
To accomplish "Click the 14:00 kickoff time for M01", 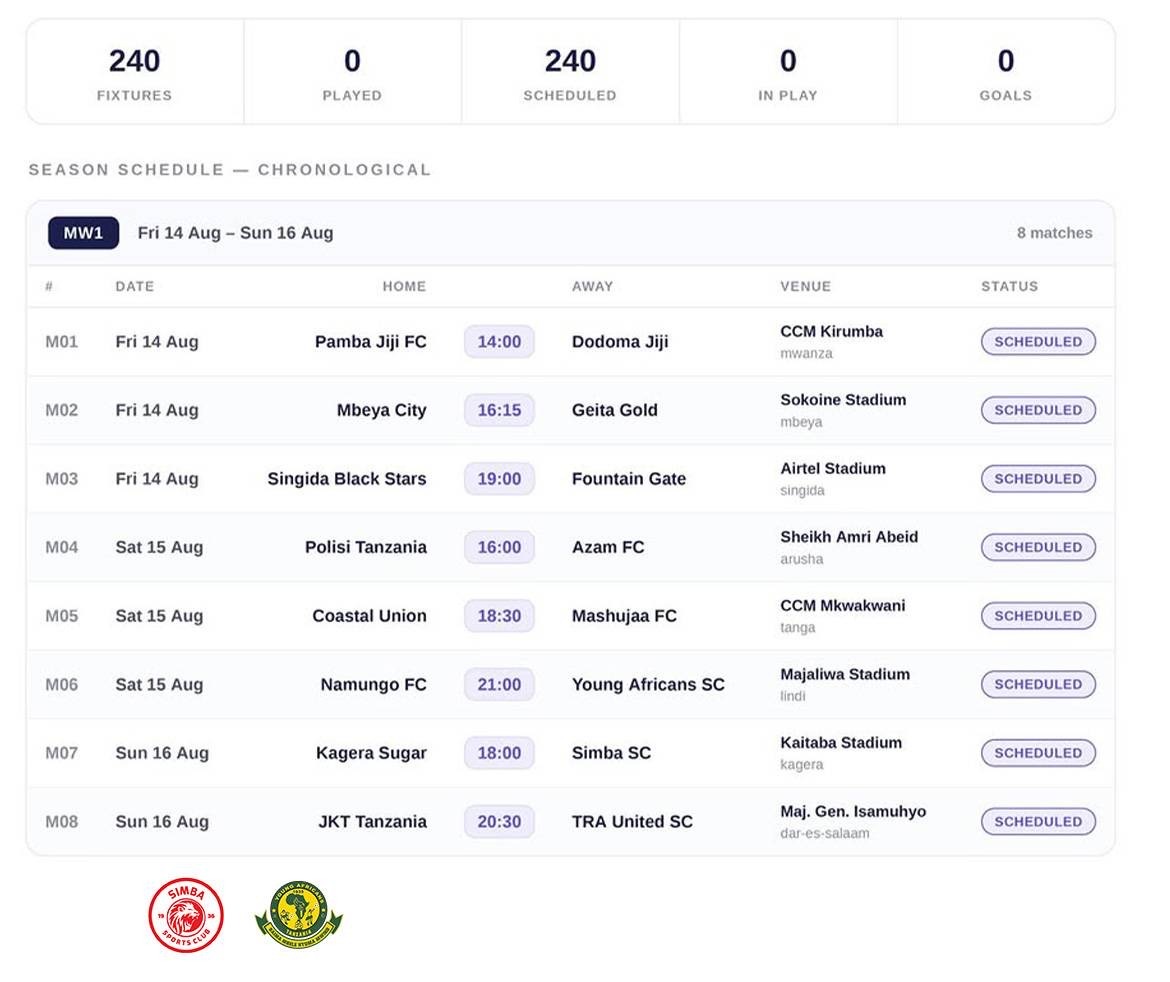I will tap(499, 342).
